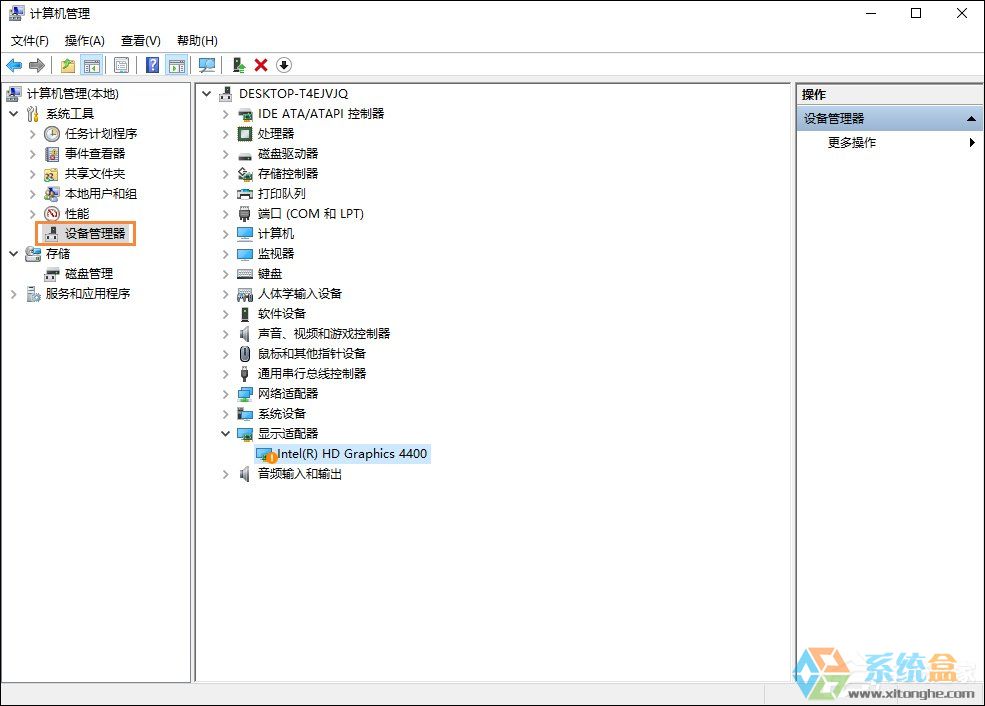Click the Back arrow toolbar icon
Viewport: 985px width, 706px height.
pos(14,65)
